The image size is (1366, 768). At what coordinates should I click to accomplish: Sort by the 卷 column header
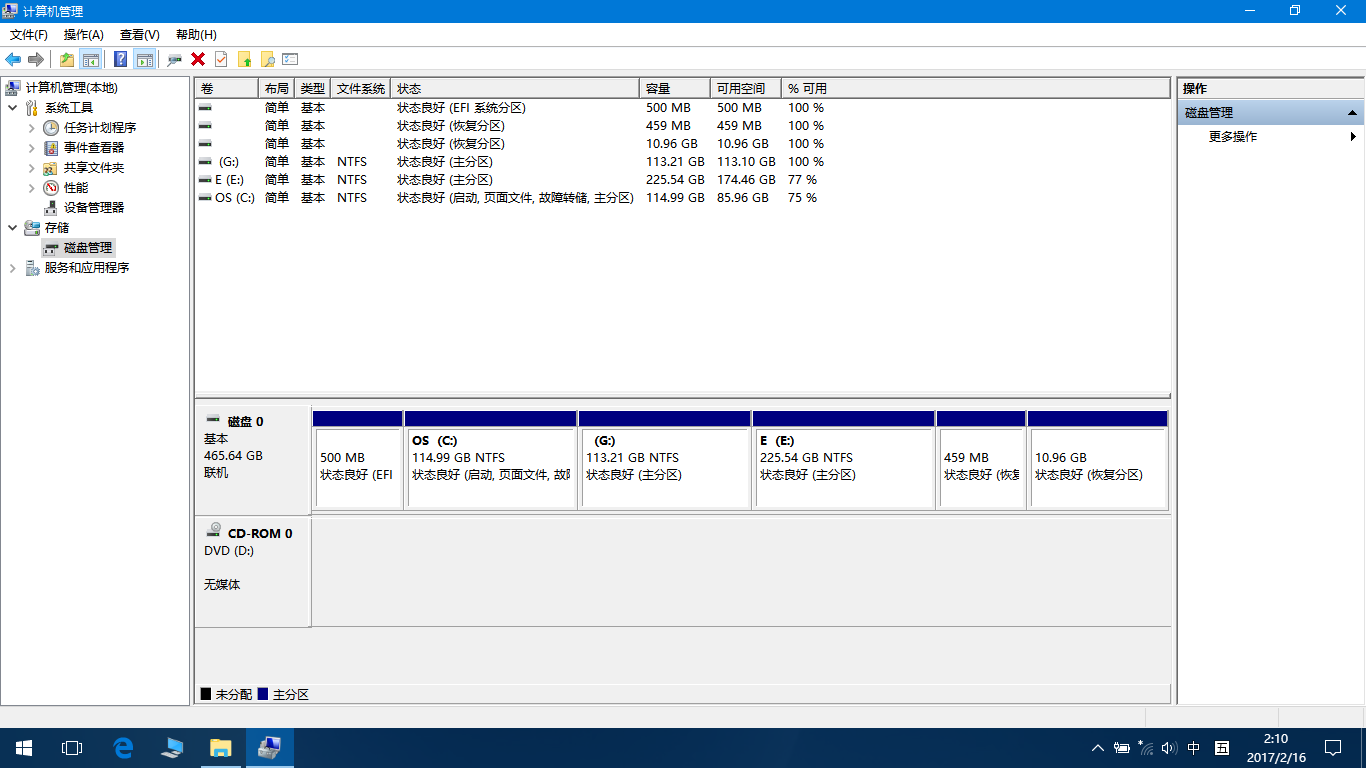pyautogui.click(x=227, y=89)
